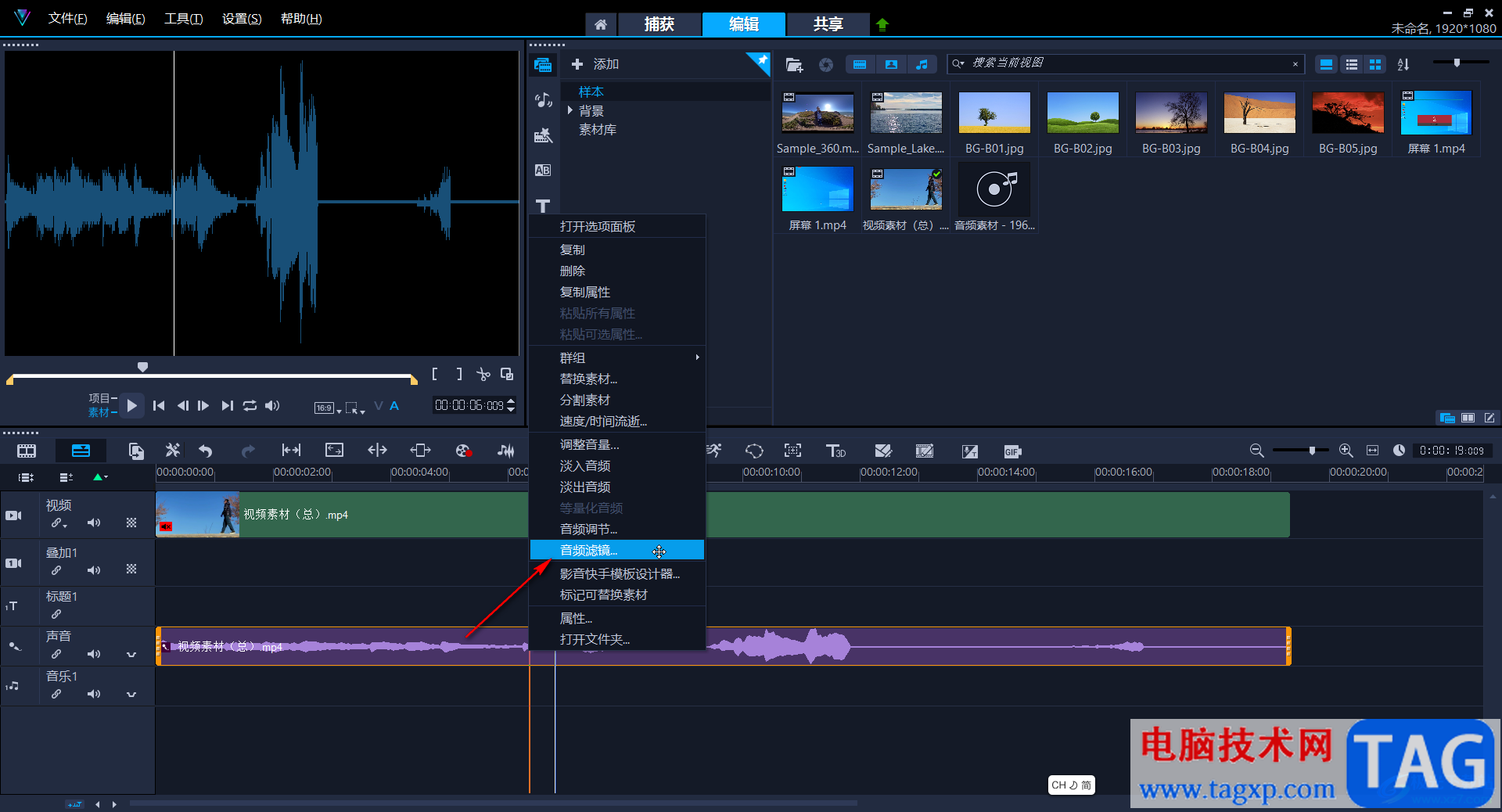The image size is (1502, 812).
Task: Toggle repeat playback
Action: pos(250,406)
